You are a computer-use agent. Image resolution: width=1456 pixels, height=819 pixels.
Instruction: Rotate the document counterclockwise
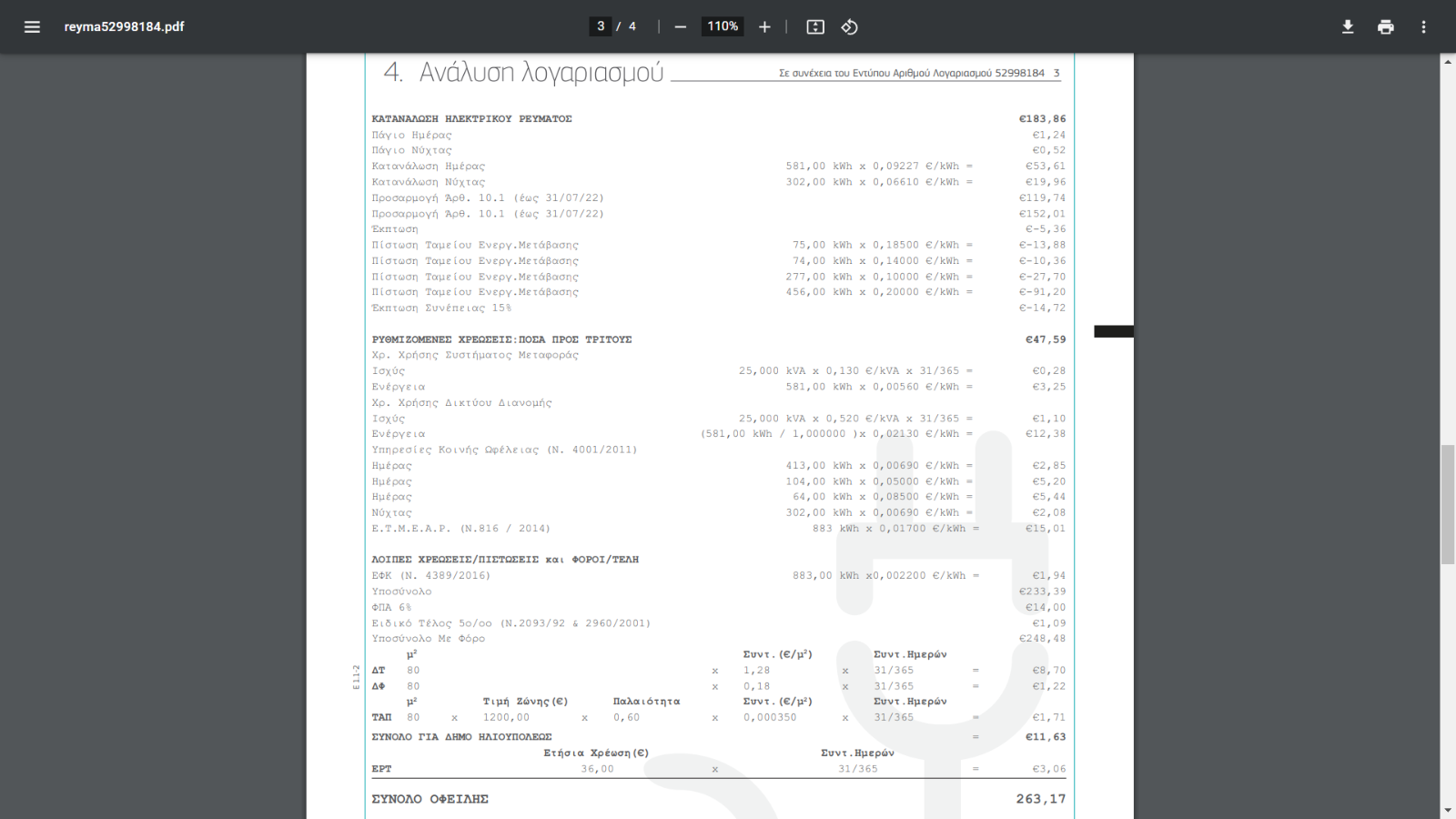pyautogui.click(x=849, y=27)
